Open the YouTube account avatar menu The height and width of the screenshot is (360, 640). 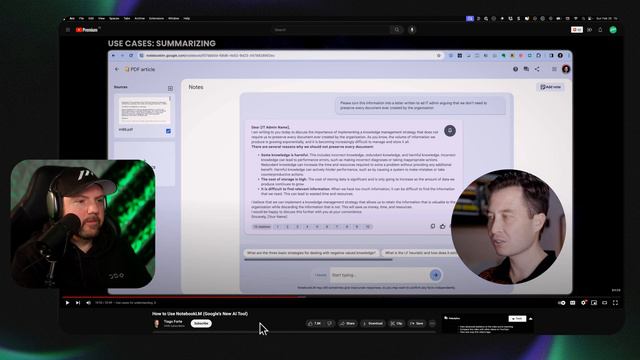(x=613, y=30)
